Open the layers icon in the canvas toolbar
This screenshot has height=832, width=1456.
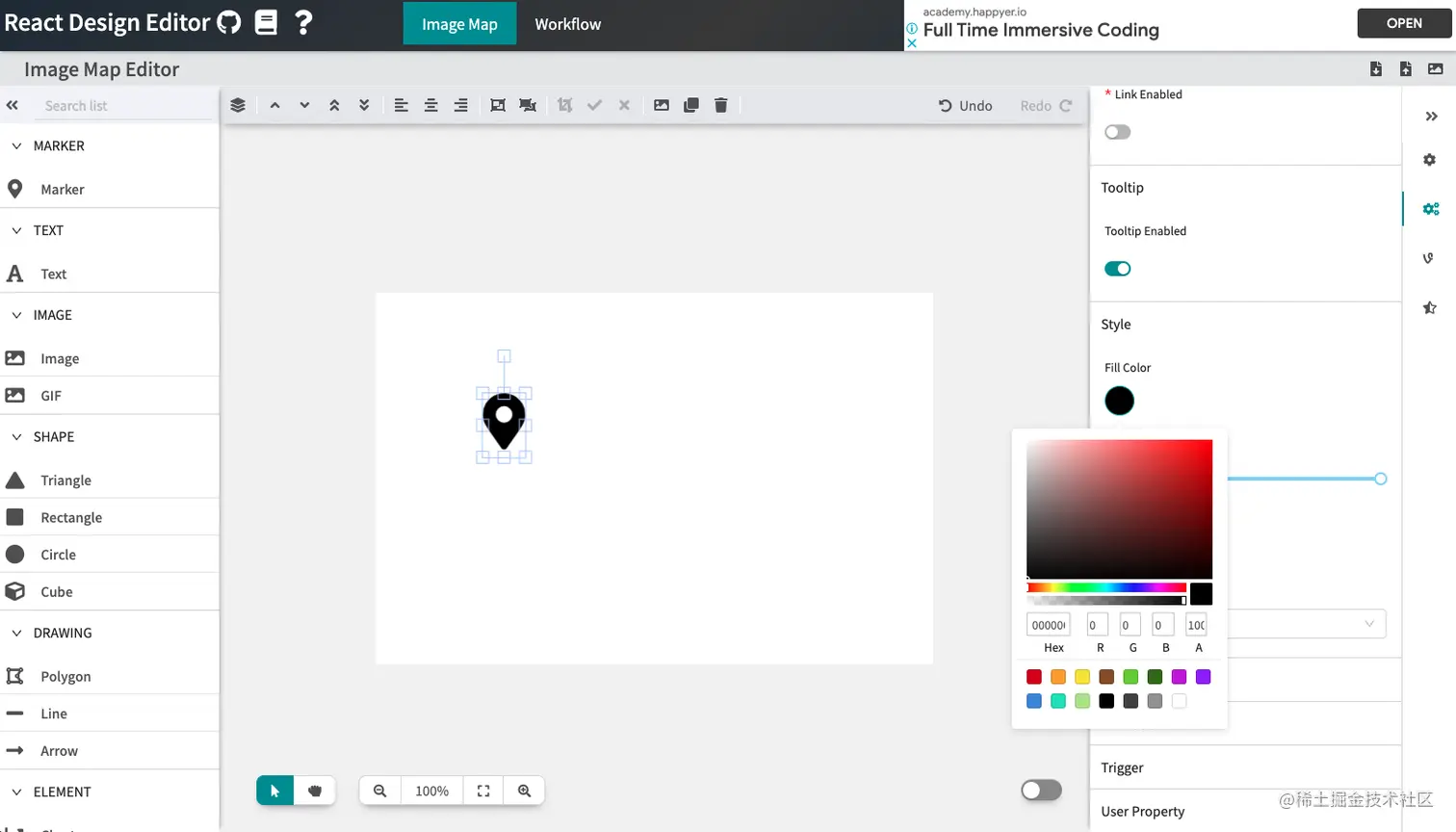[238, 105]
